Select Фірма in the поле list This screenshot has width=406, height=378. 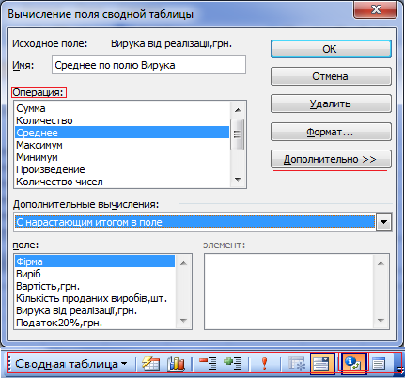click(95, 262)
